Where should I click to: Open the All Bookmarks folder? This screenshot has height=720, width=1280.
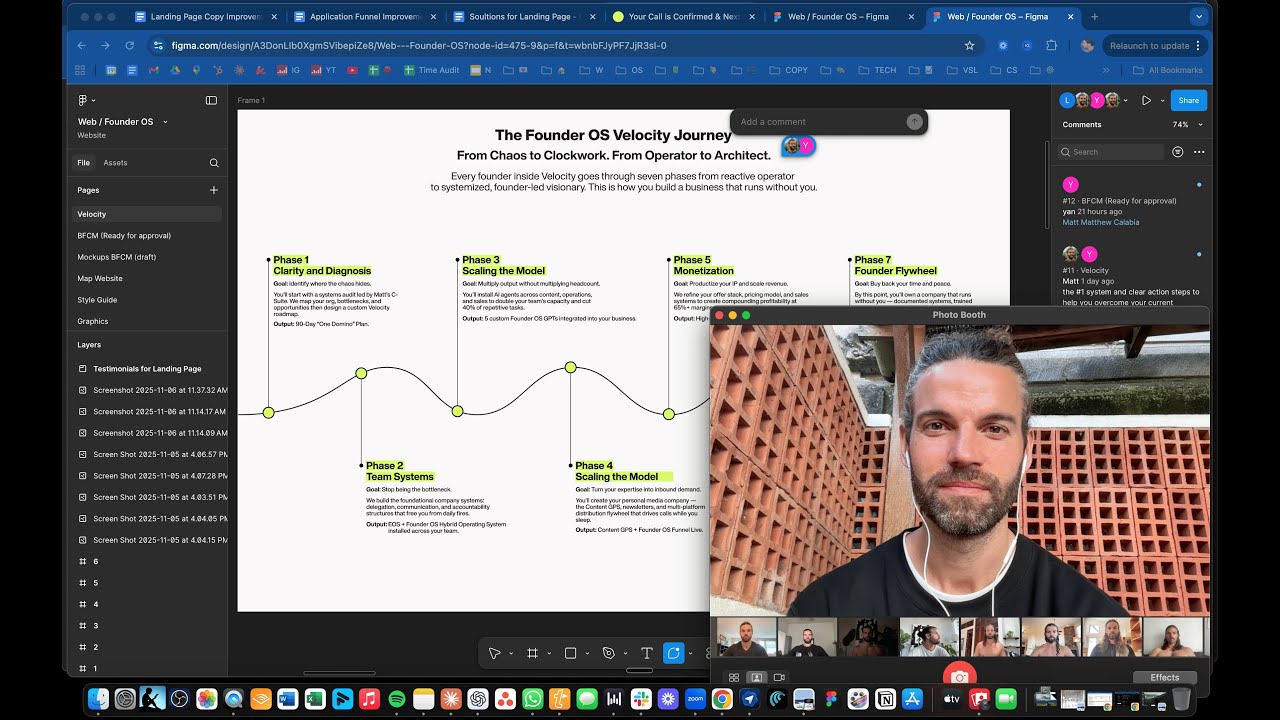[1167, 70]
